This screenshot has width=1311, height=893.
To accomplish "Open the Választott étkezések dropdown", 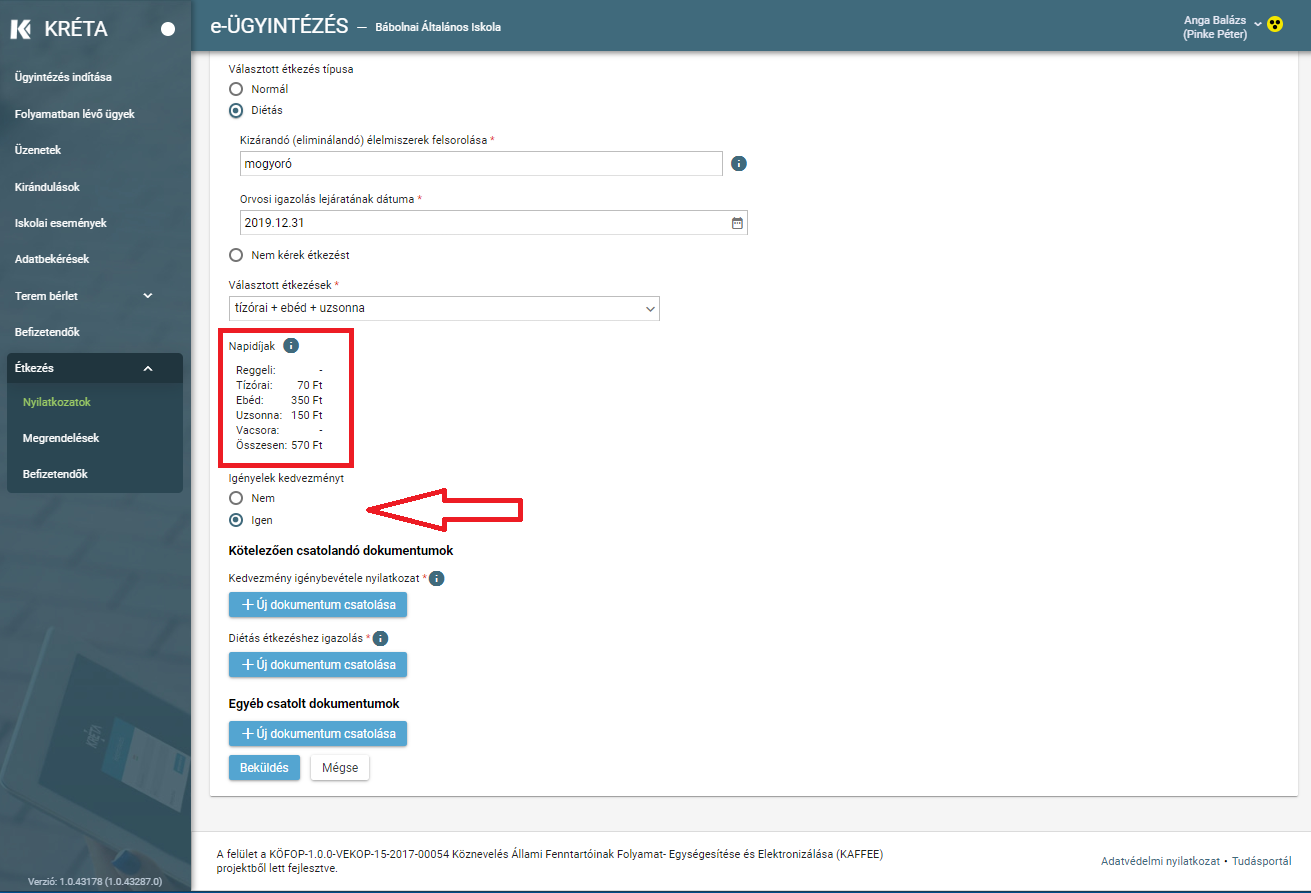I will [x=444, y=308].
